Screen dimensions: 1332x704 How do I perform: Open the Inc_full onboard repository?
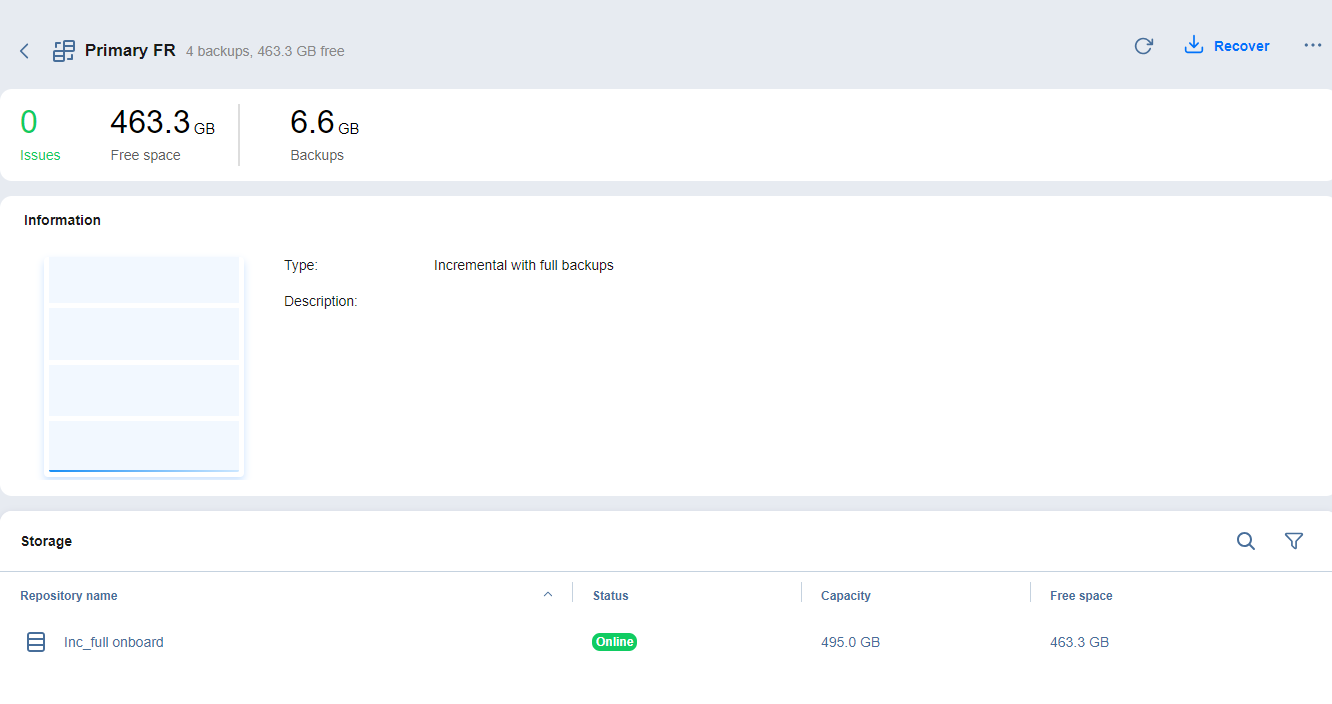tap(114, 642)
